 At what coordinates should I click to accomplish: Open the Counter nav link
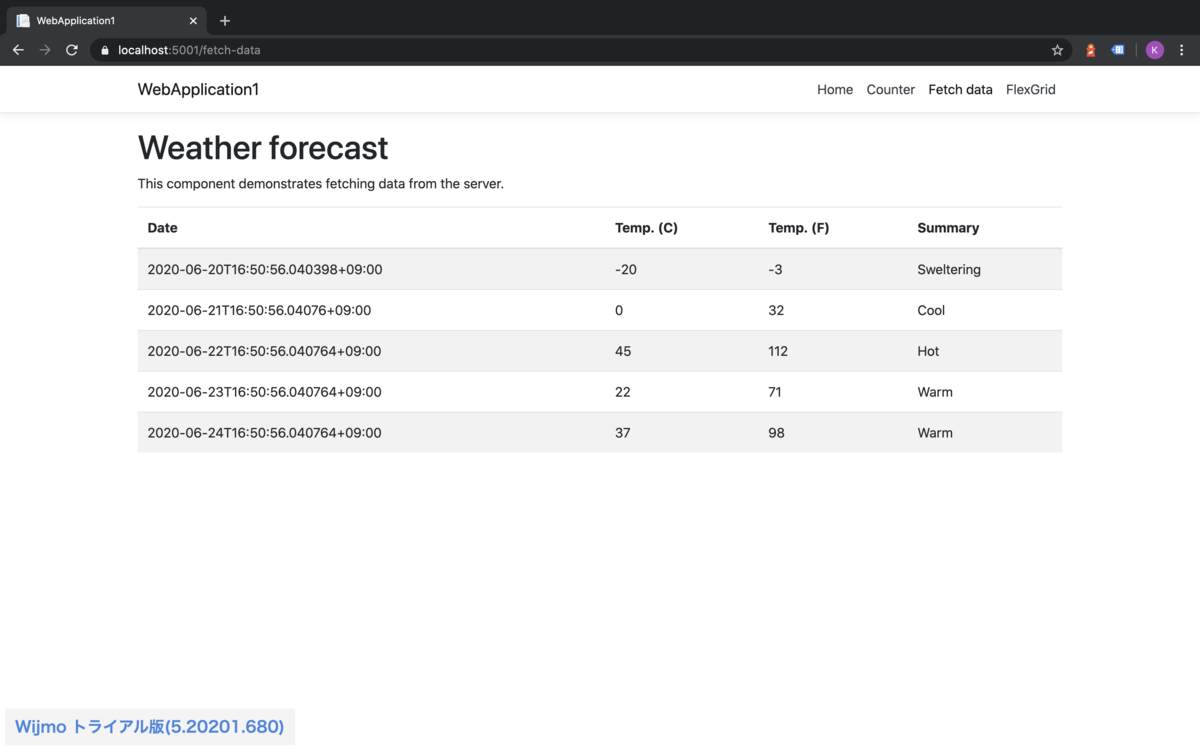pyautogui.click(x=891, y=89)
